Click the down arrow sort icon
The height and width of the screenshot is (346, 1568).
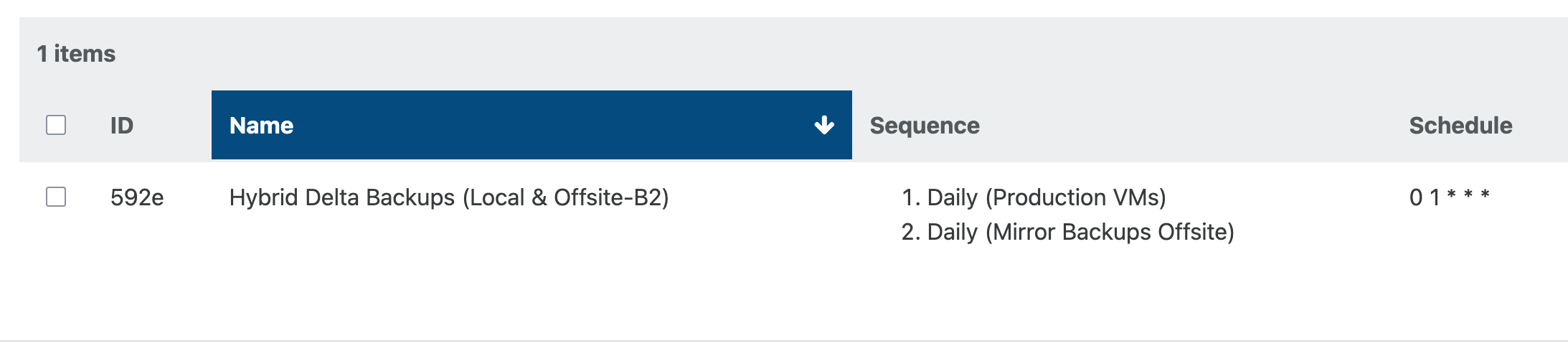click(x=824, y=125)
